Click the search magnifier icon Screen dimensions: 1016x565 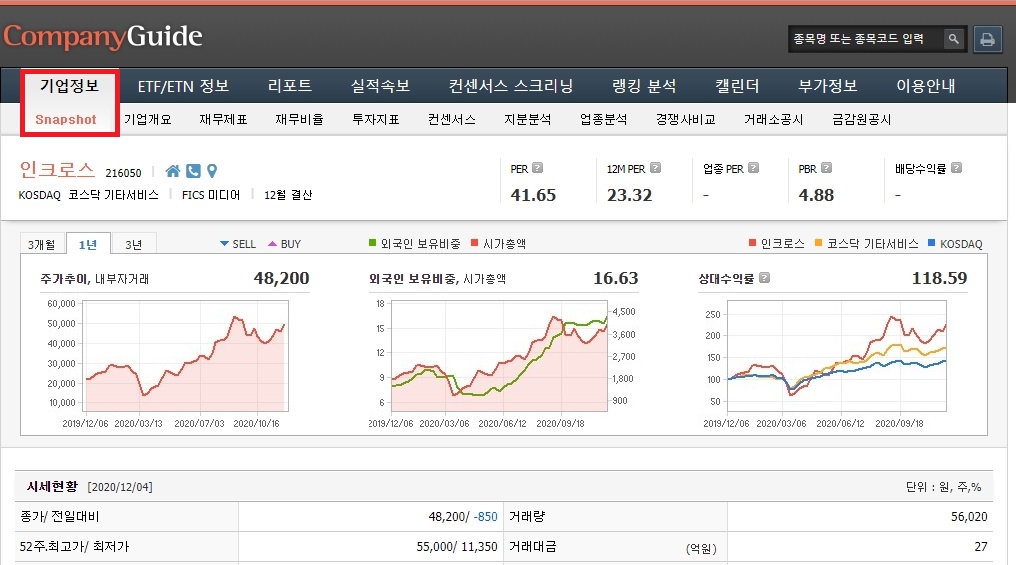tap(953, 39)
